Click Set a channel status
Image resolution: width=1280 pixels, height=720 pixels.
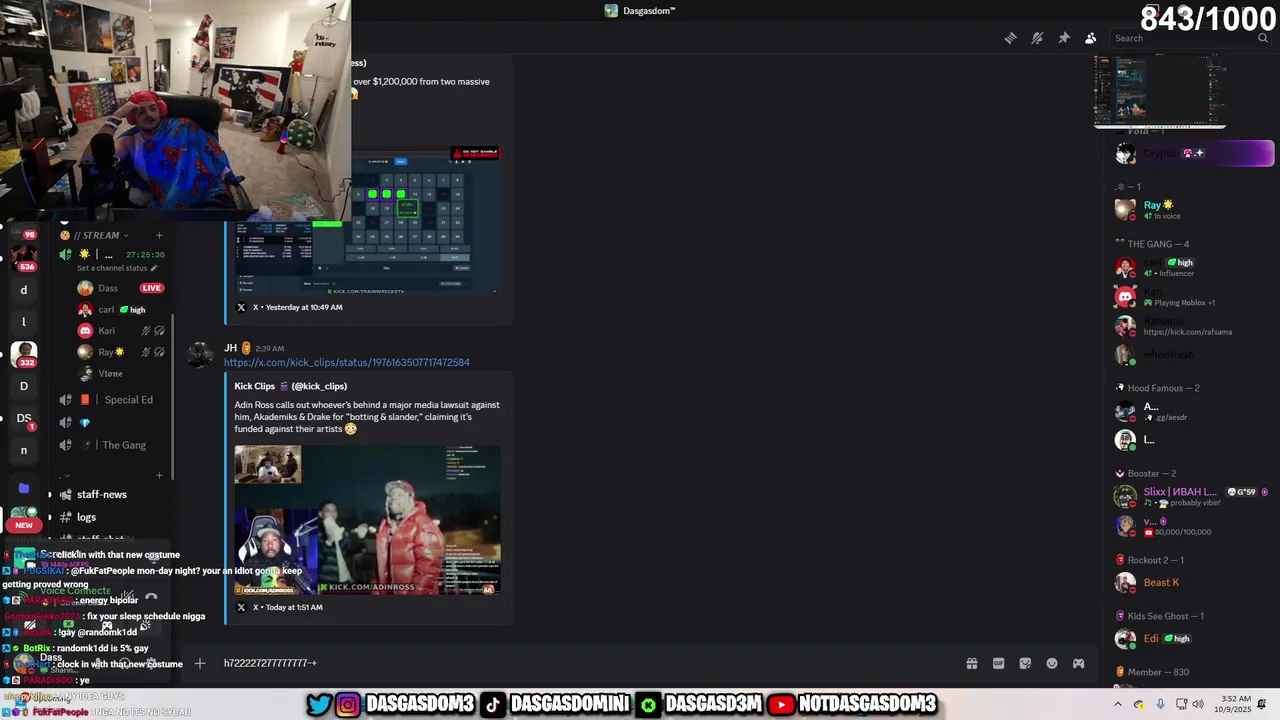point(116,268)
